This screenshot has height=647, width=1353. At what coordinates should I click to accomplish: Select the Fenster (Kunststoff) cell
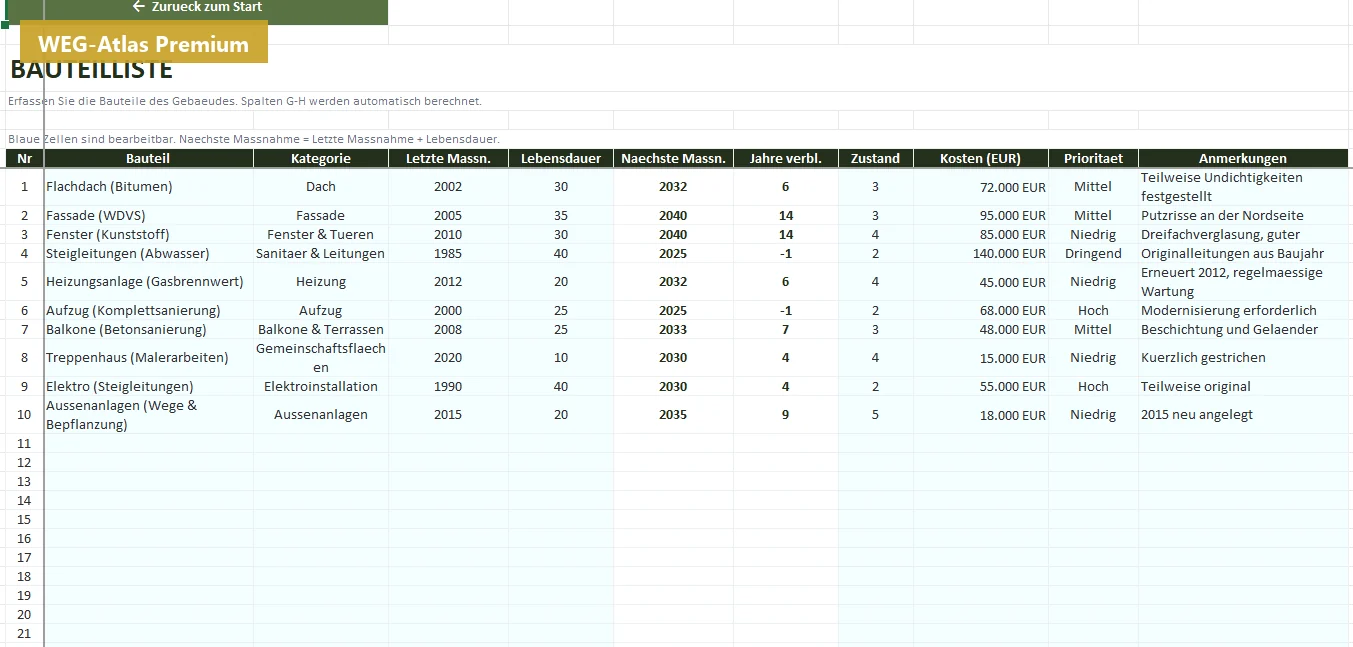click(148, 234)
